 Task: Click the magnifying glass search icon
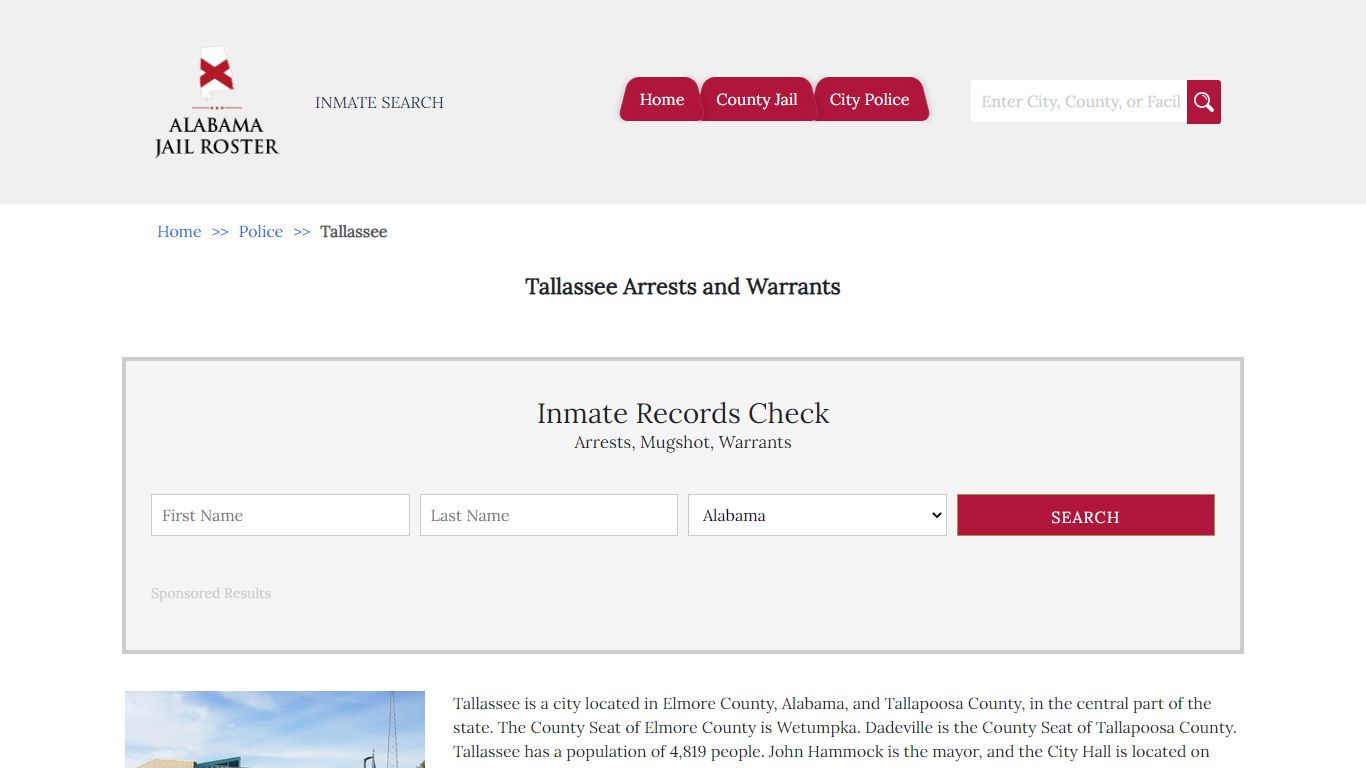click(x=1204, y=102)
